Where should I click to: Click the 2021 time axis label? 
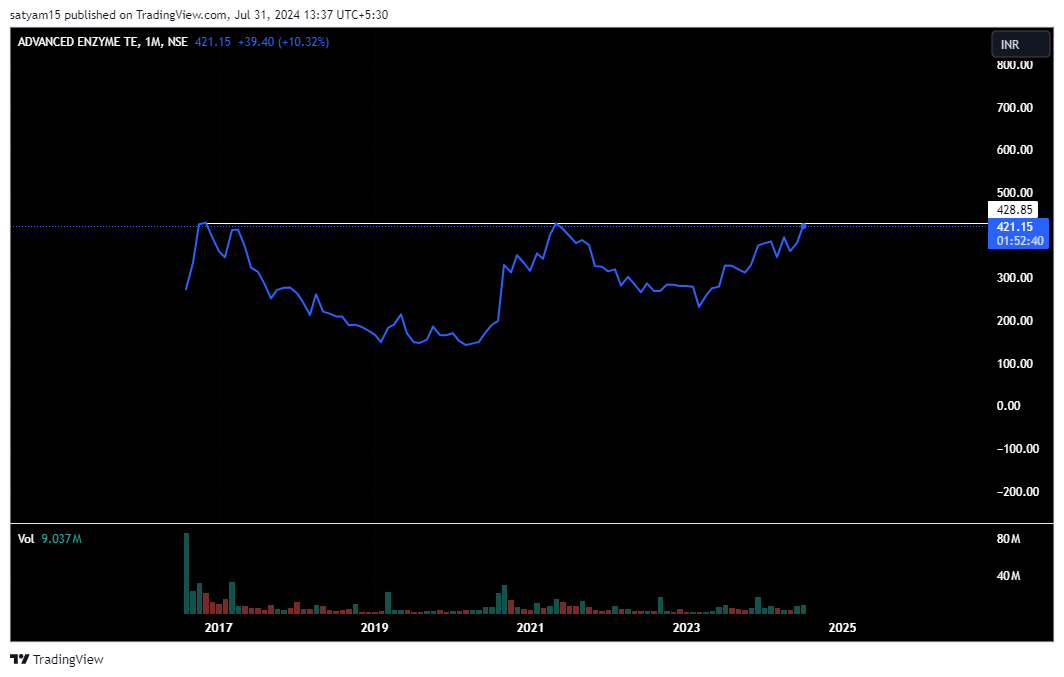coord(530,627)
